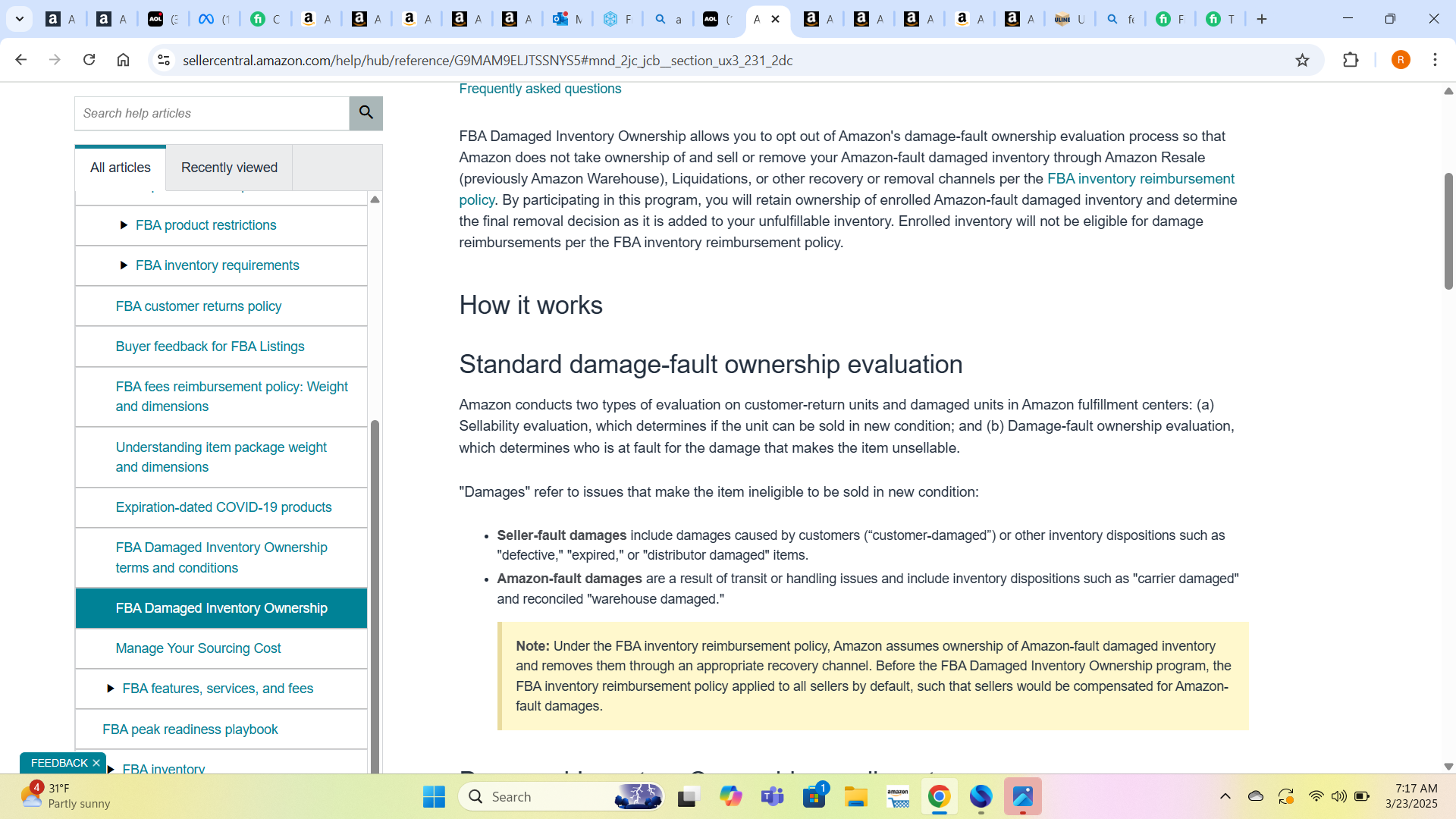
Task: Switch to the Uline browser tab
Action: (x=1069, y=19)
